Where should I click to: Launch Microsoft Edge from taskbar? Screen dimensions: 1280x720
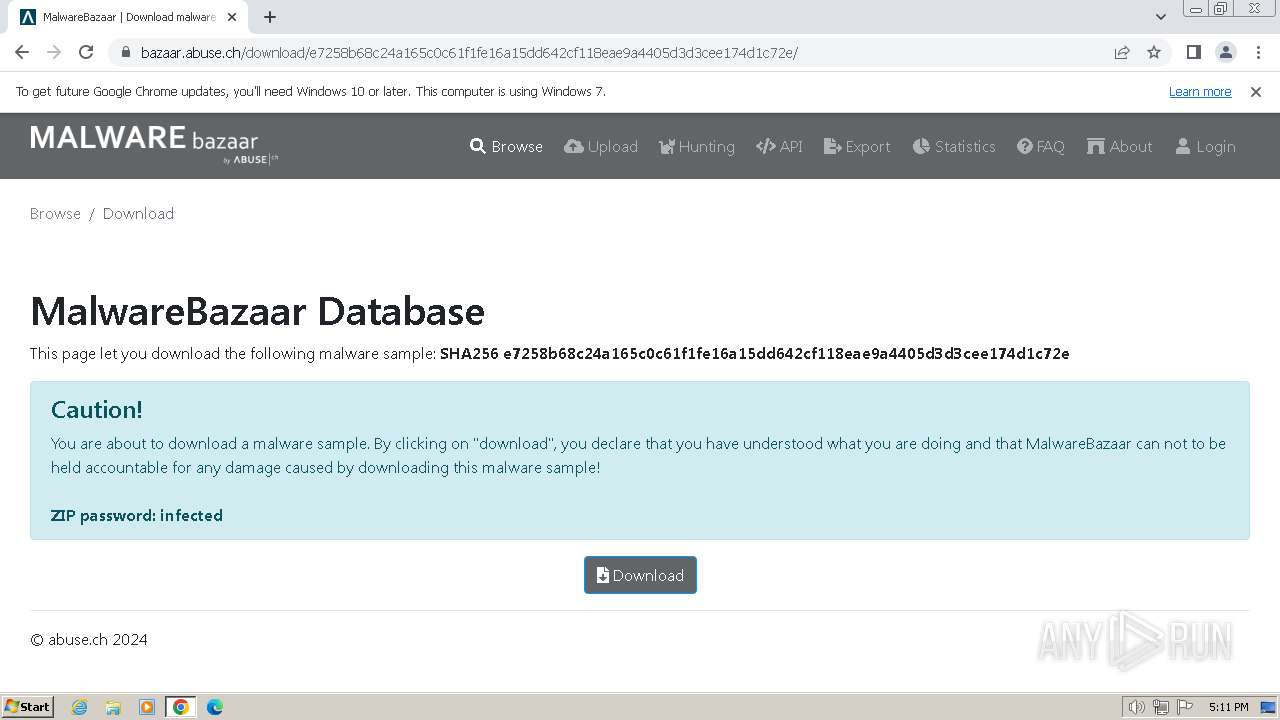214,707
